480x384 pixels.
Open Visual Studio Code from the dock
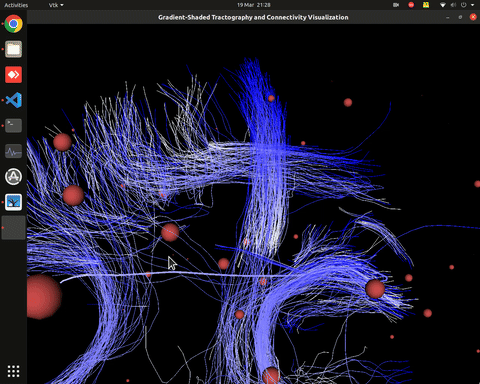pyautogui.click(x=13, y=100)
